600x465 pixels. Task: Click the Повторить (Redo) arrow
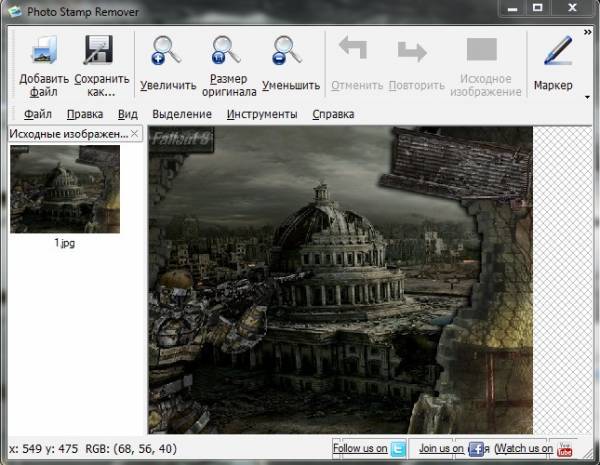coord(411,52)
